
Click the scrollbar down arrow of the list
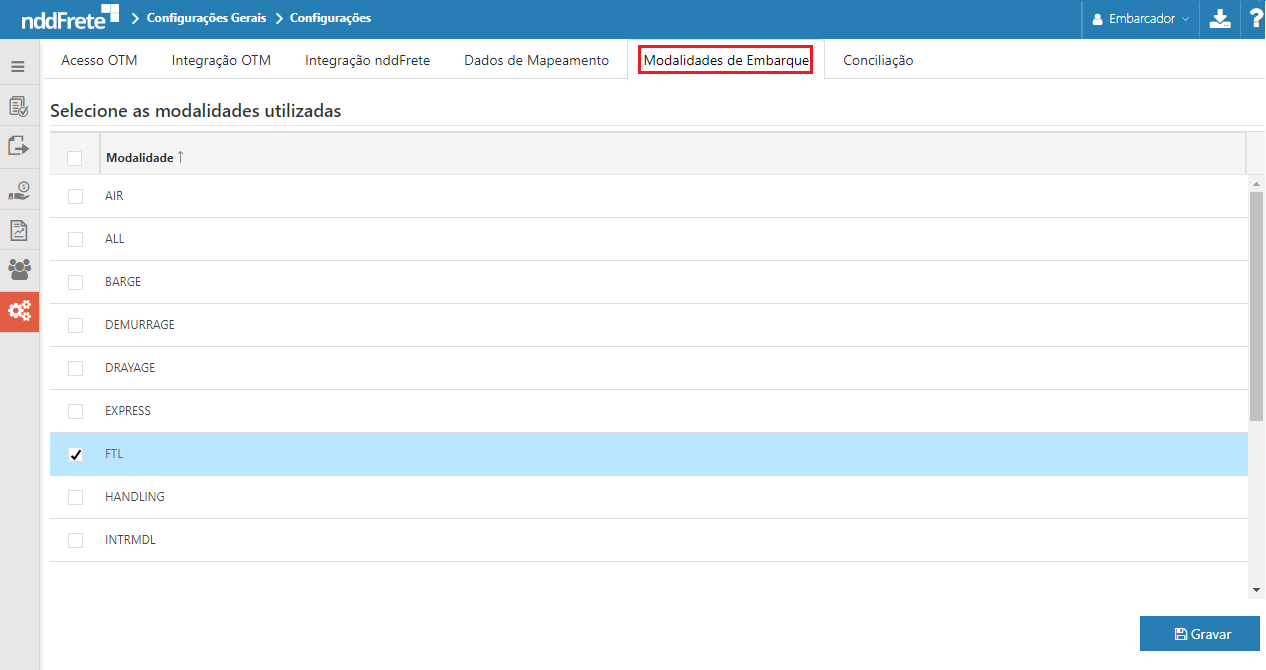click(1257, 590)
